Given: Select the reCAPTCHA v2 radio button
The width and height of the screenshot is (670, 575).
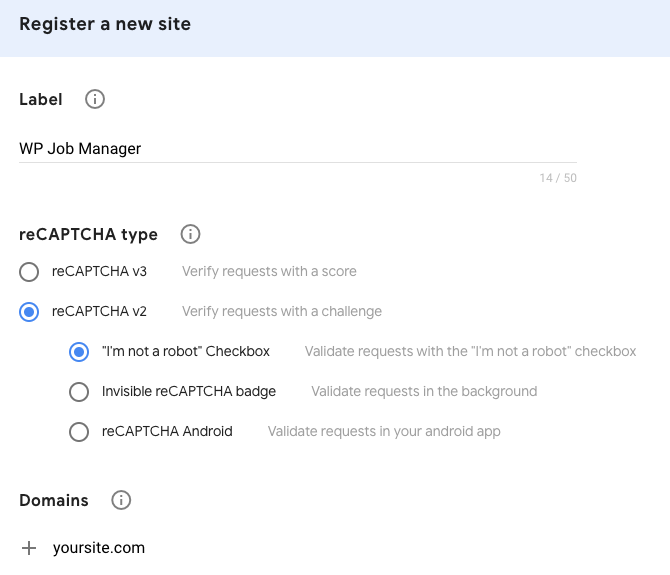Looking at the screenshot, I should click(x=29, y=312).
